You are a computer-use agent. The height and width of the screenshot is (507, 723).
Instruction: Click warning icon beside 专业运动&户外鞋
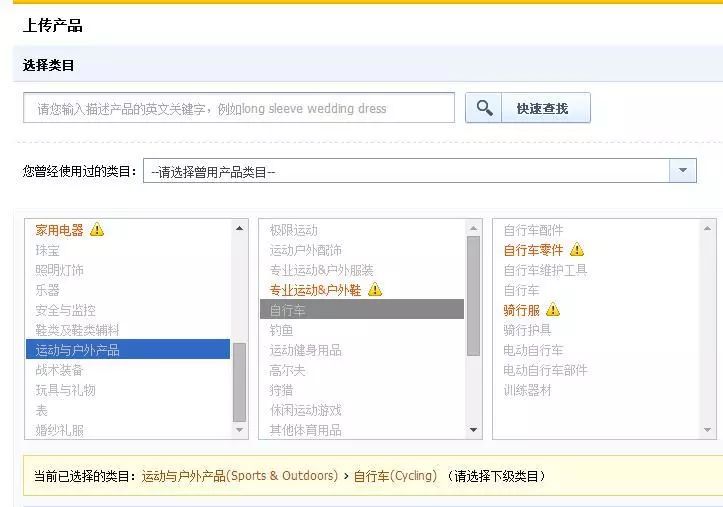(x=375, y=290)
